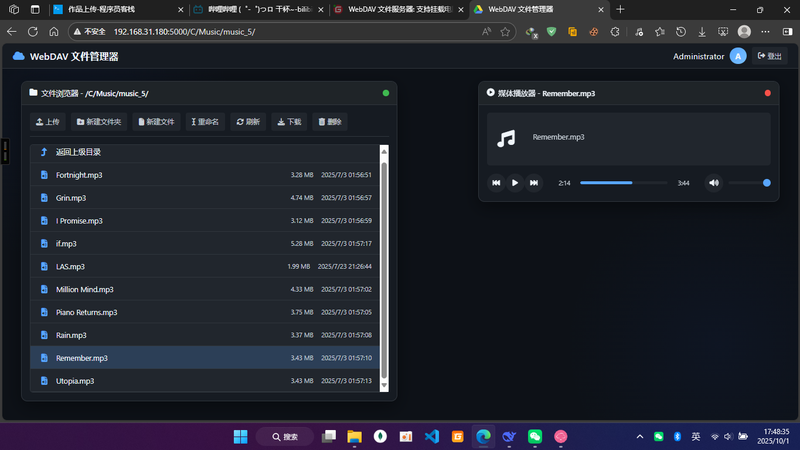Go back via 返回上级目录 row

pyautogui.click(x=205, y=152)
